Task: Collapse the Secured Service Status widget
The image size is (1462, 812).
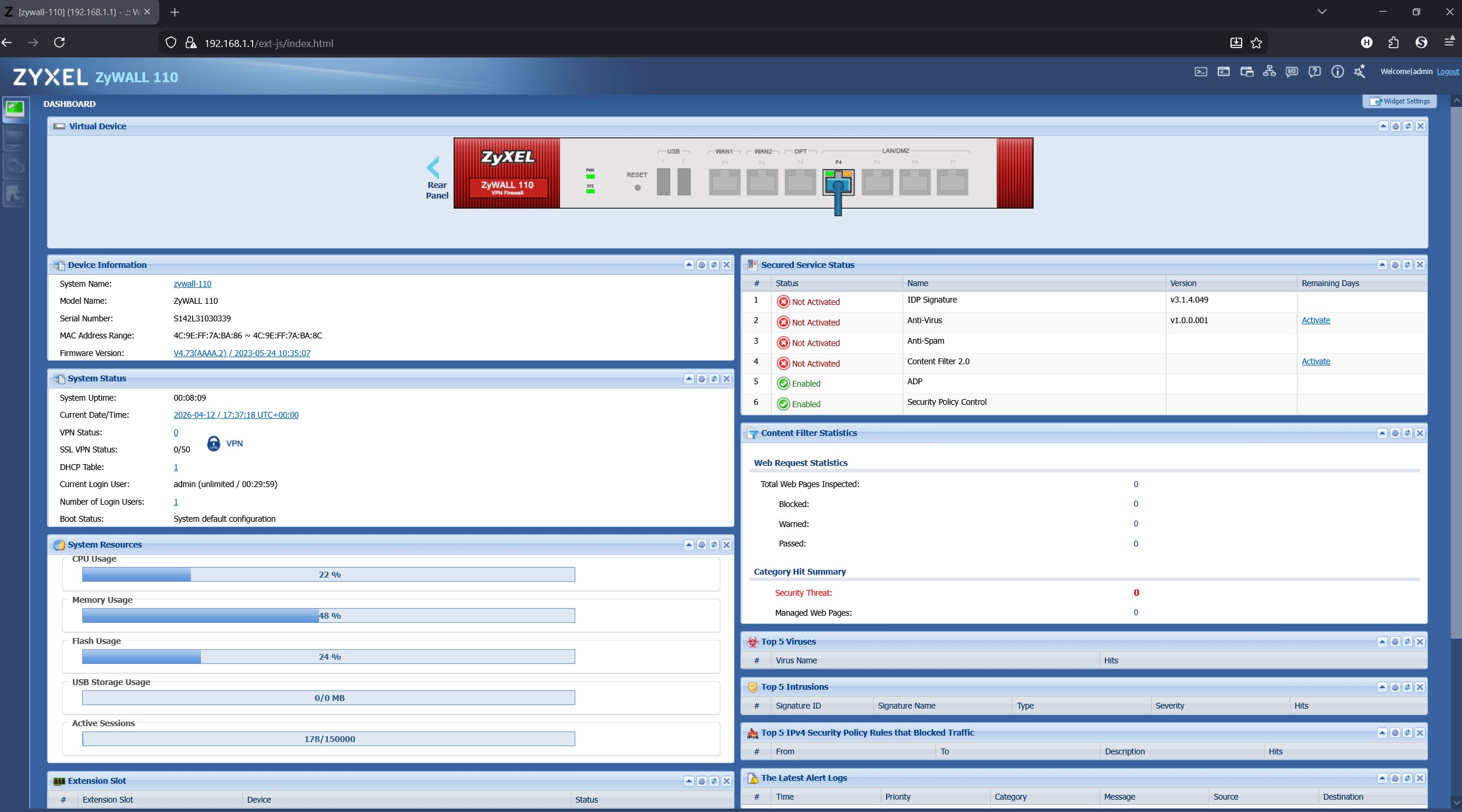Action: [1382, 265]
